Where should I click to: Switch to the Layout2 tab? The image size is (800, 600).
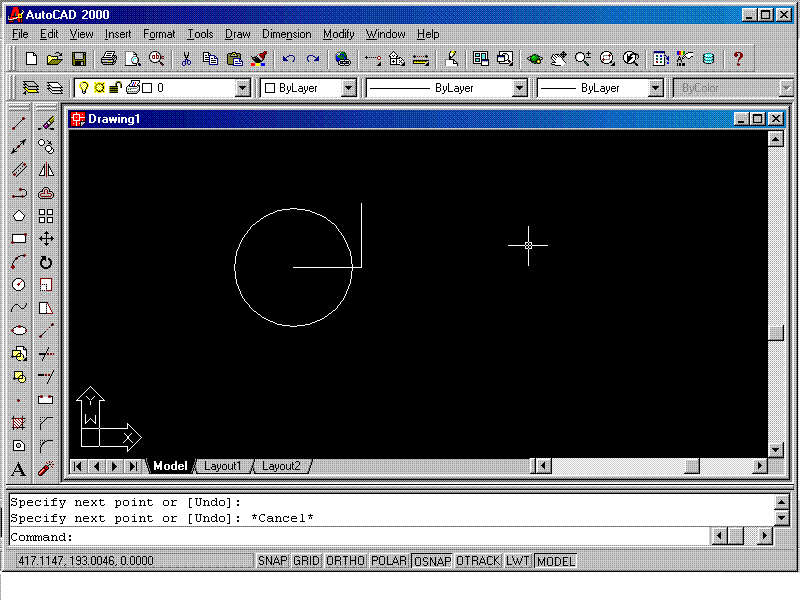pyautogui.click(x=281, y=466)
